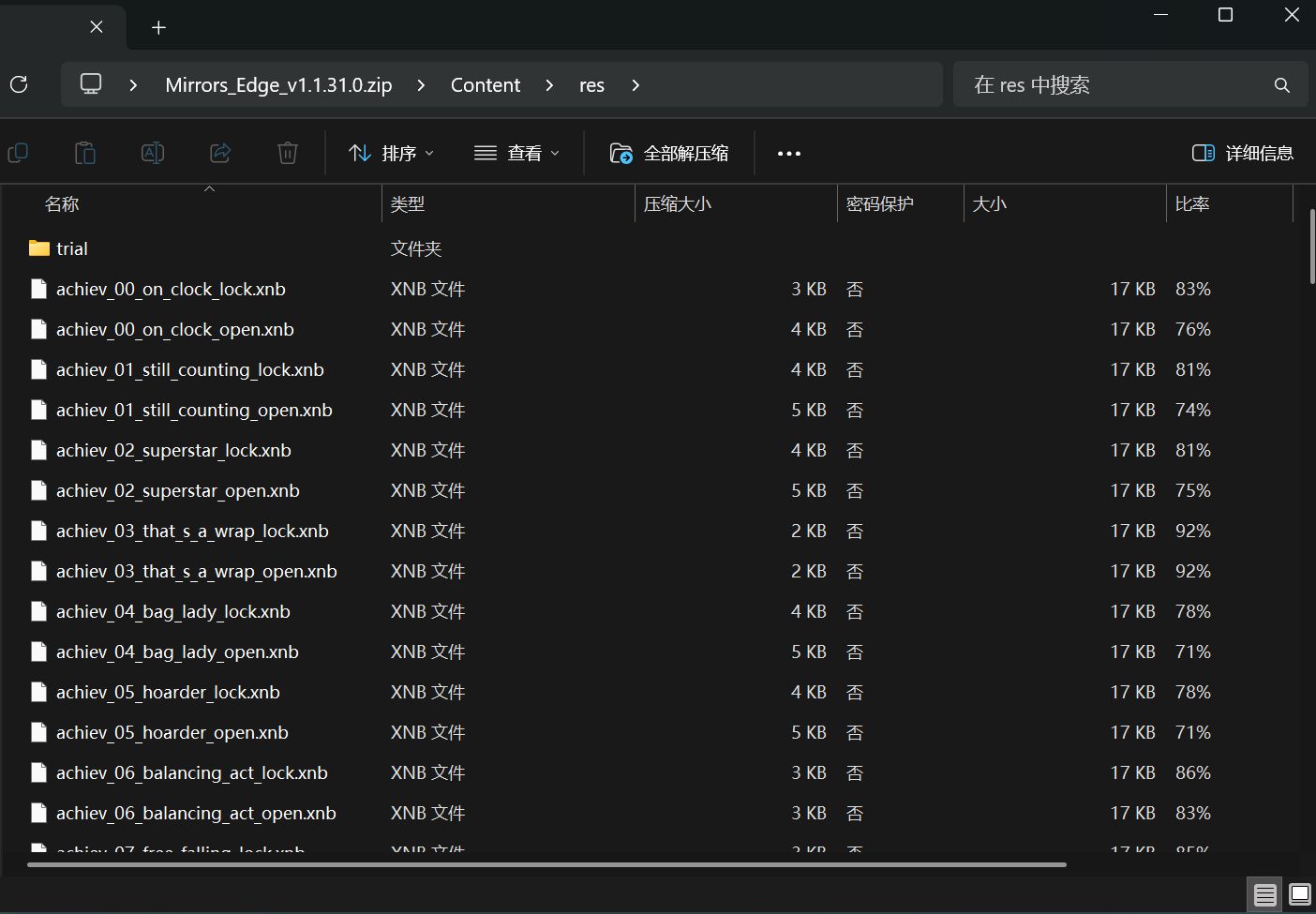Expand chevron after res in address bar
This screenshot has height=914, width=1316.
(636, 85)
